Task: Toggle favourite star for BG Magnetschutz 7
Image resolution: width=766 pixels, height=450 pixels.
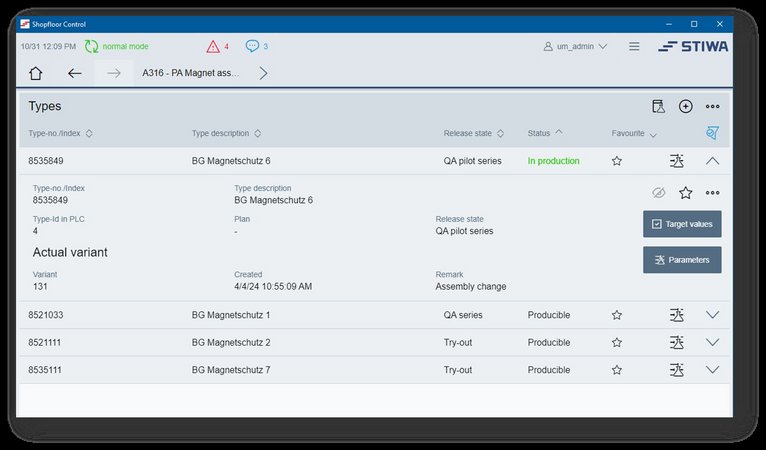Action: click(617, 369)
